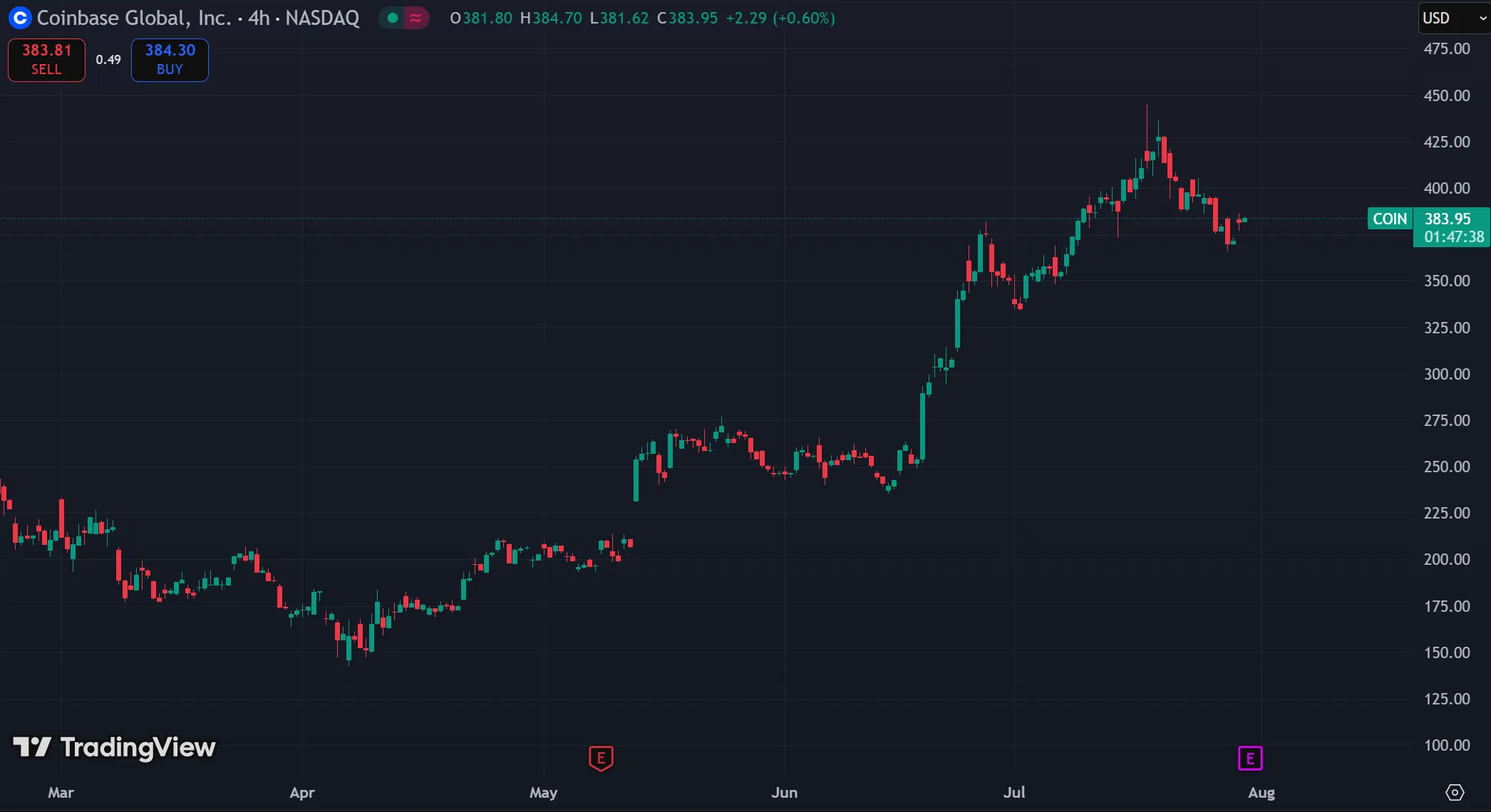Screen dimensions: 1491x812
Task: Click the 383.95 current price tag
Action: coord(1448,219)
